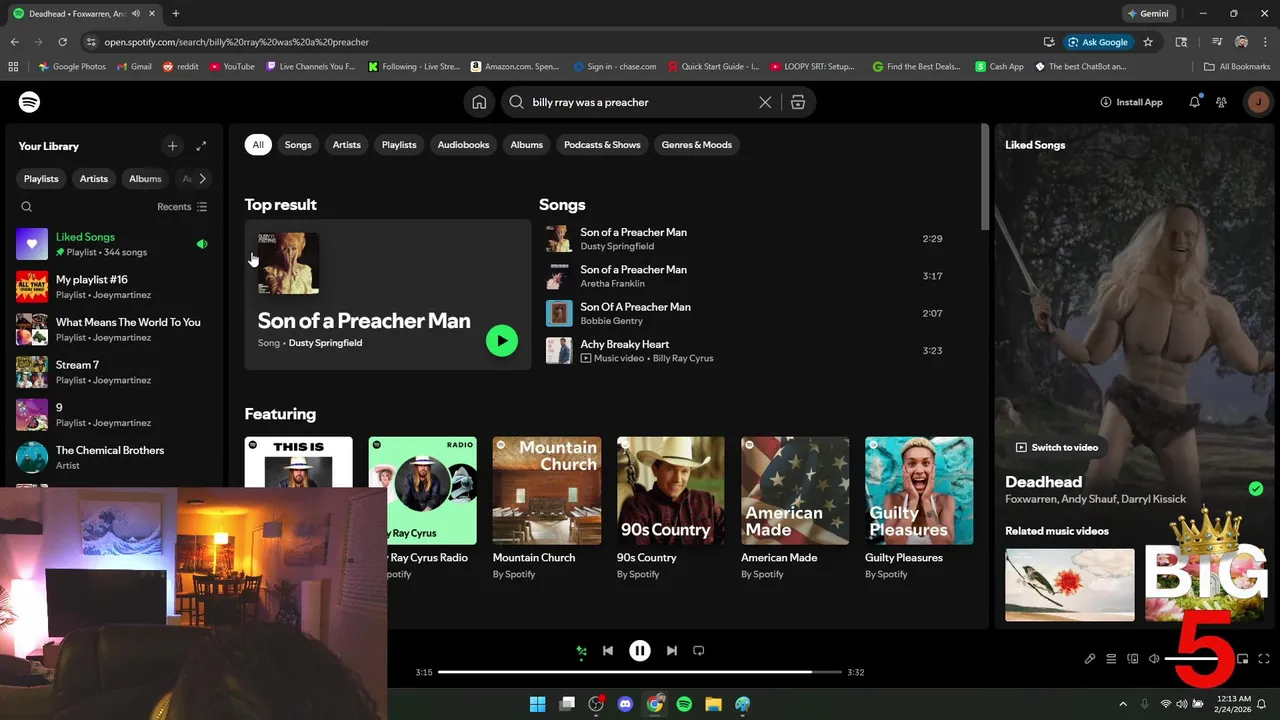Select the Songs search filter
Screen dimensions: 1280x720
298,145
